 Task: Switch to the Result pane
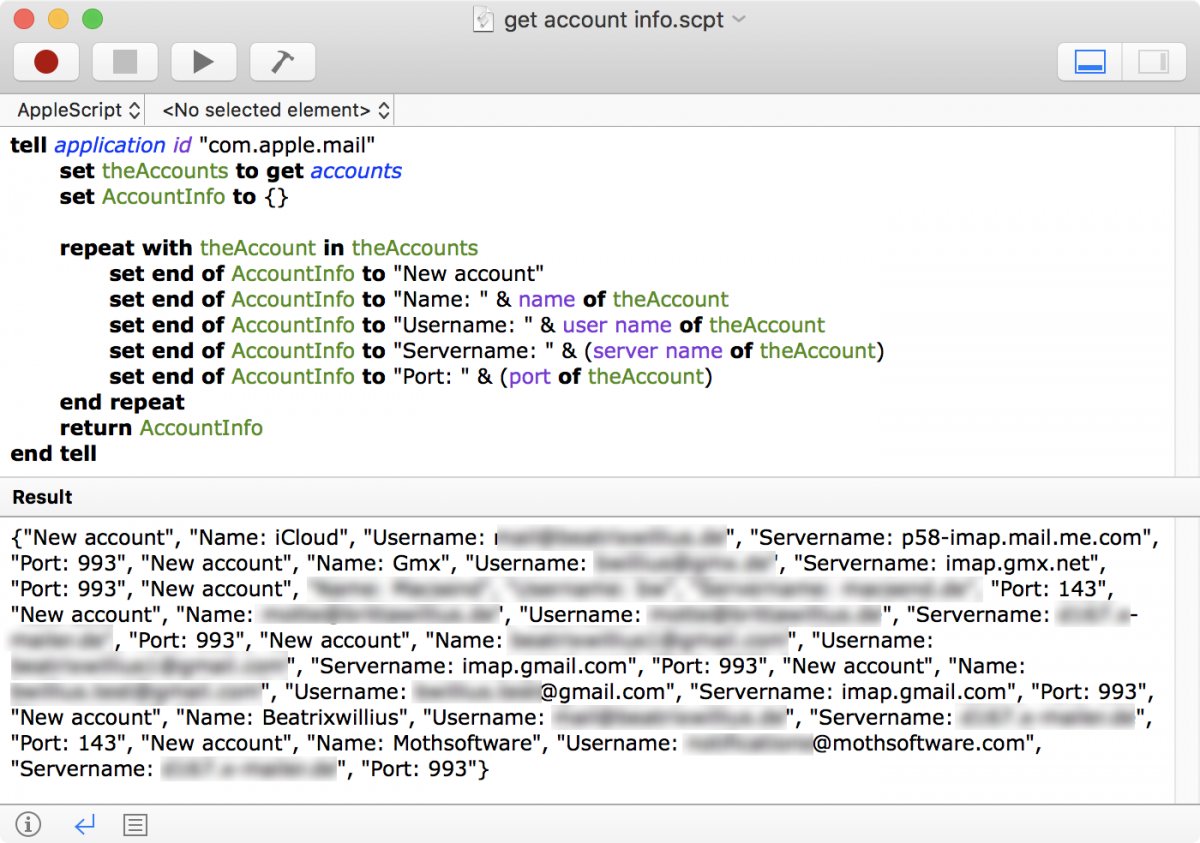point(41,497)
